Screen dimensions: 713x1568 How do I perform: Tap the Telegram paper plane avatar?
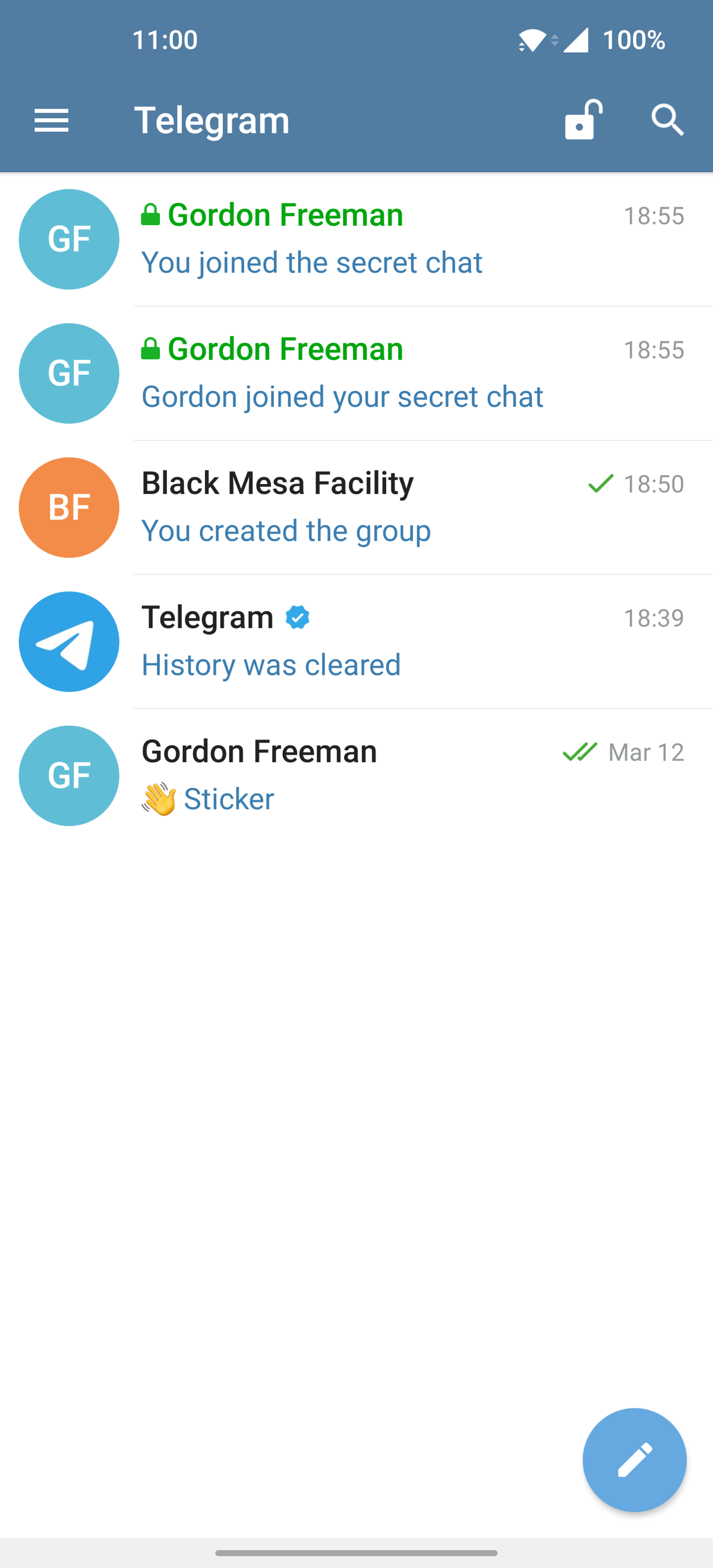[x=69, y=641]
